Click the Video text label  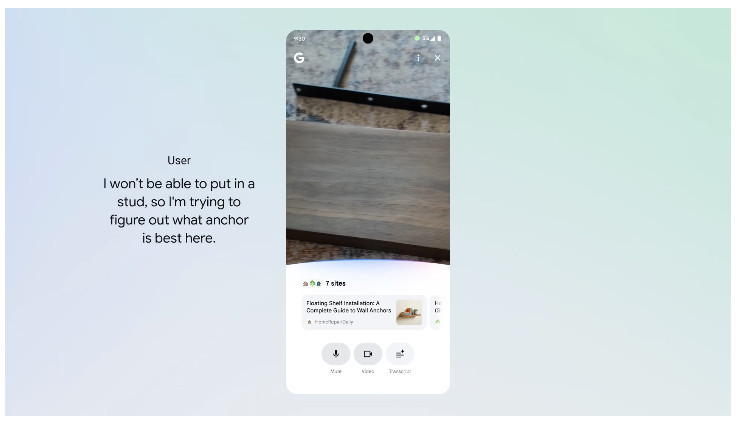[x=368, y=371]
